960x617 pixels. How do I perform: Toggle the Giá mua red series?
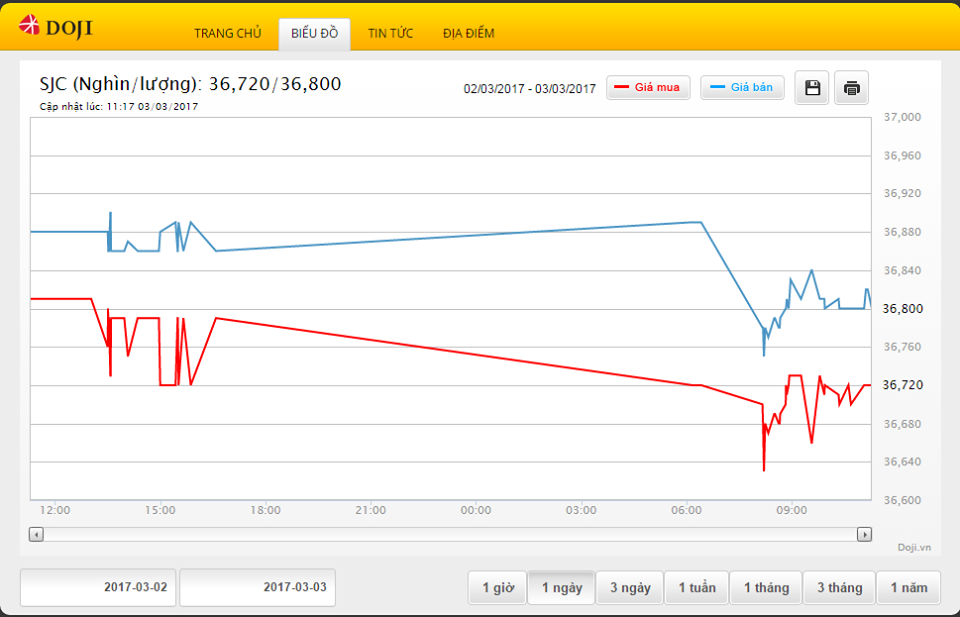(648, 88)
